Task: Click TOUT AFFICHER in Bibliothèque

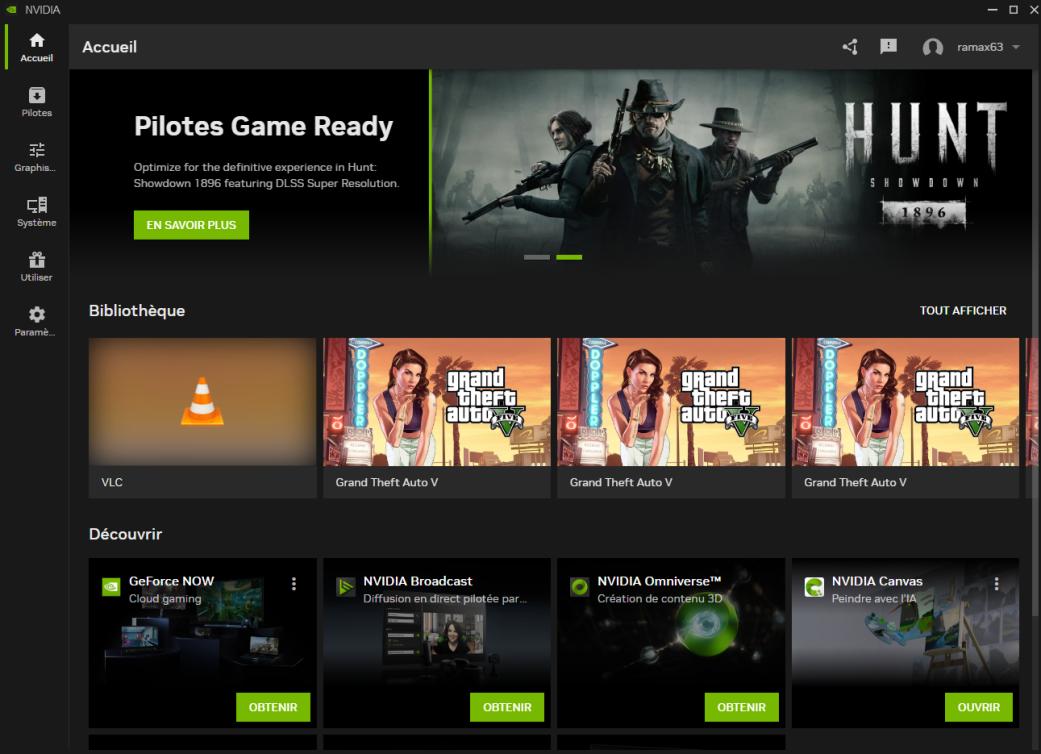Action: coord(962,311)
